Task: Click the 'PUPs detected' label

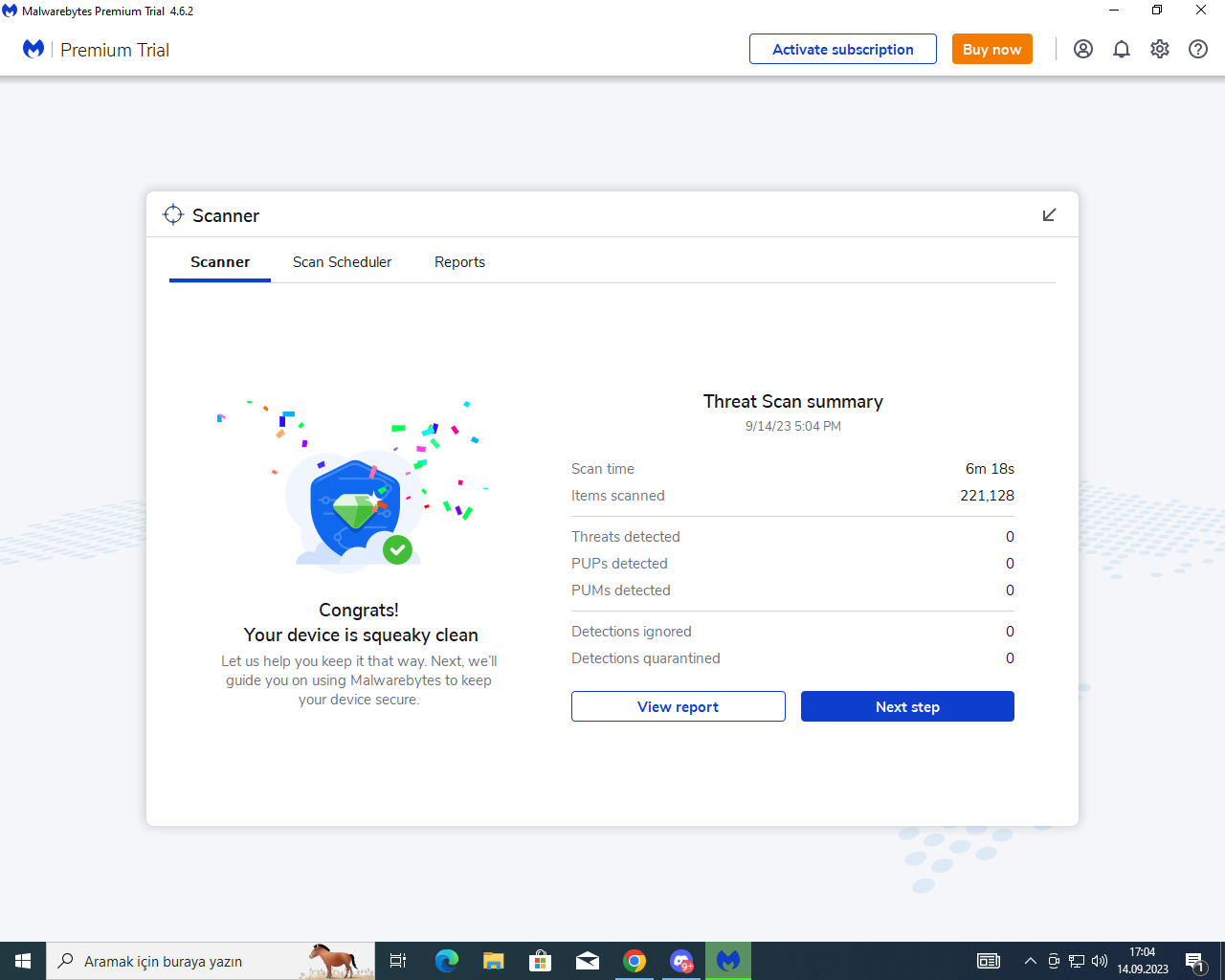Action: tap(619, 564)
